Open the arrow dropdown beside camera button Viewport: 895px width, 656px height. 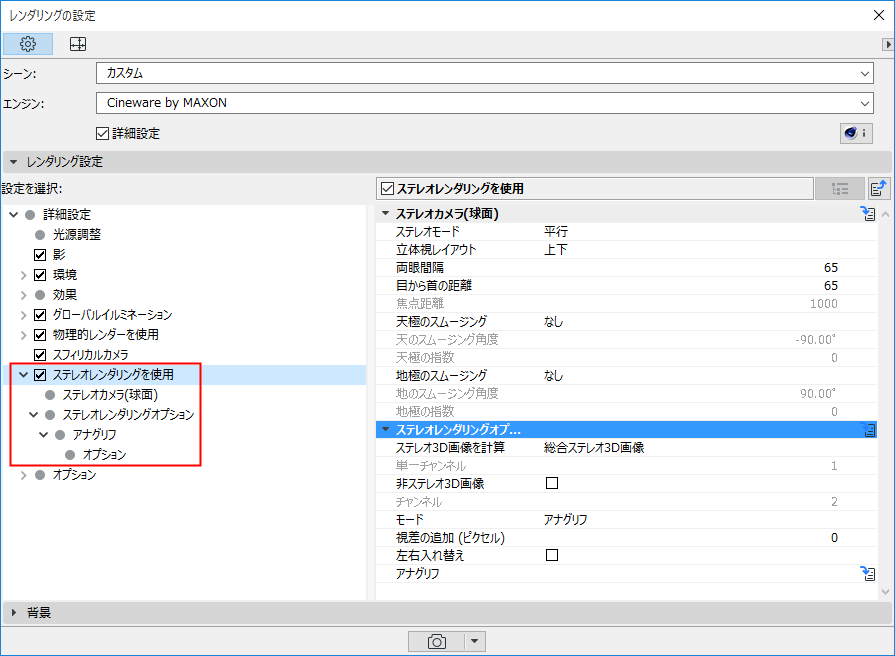[x=474, y=642]
